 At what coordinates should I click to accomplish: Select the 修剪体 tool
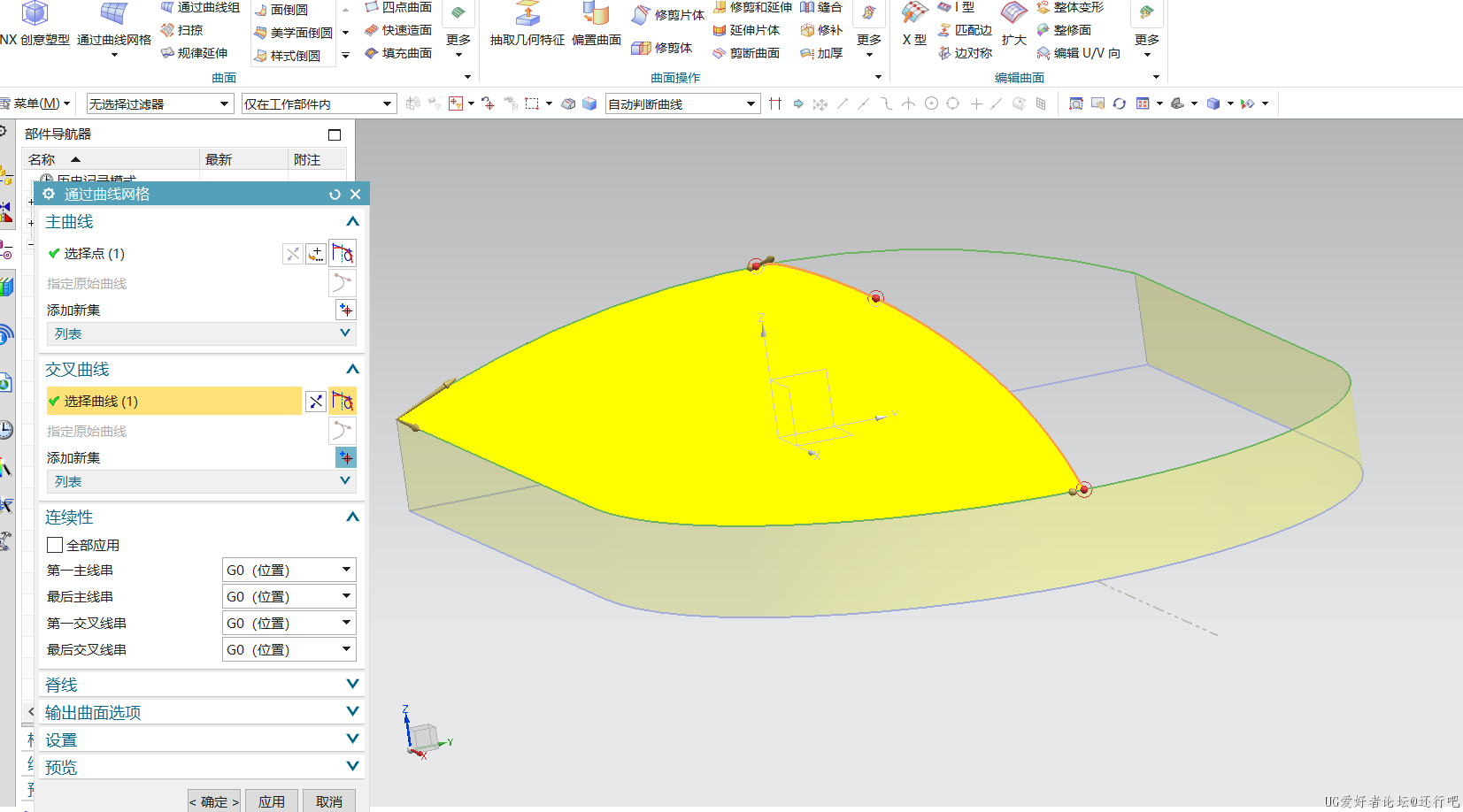coord(662,48)
